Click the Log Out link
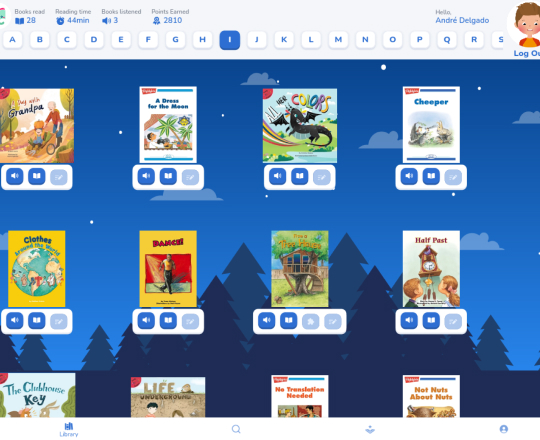This screenshot has width=540, height=440. 527,53
